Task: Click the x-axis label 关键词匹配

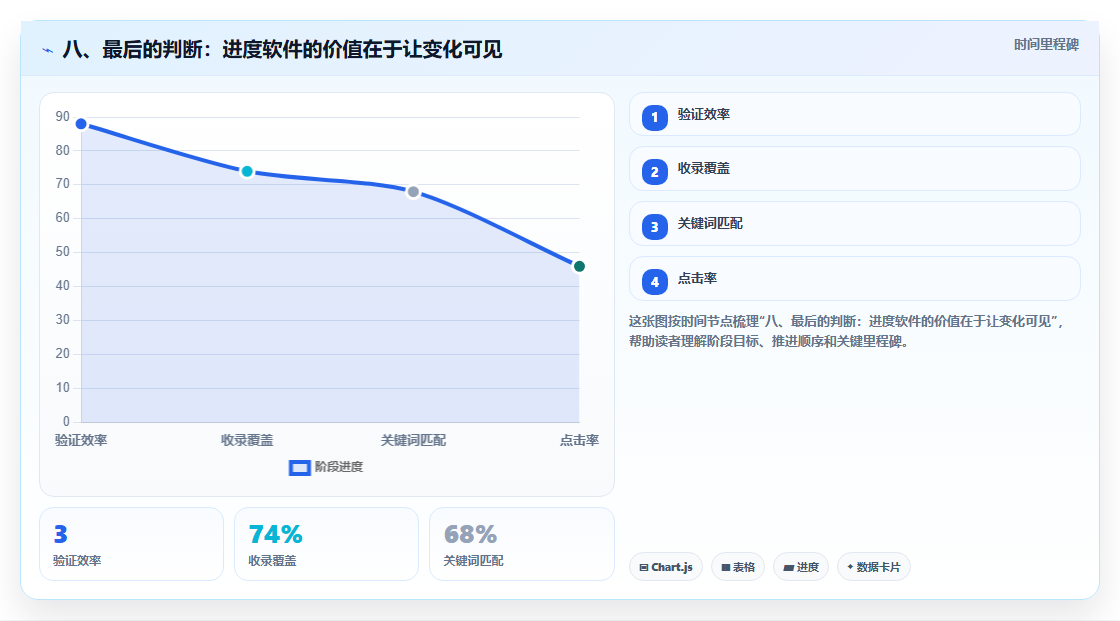Action: (413, 440)
